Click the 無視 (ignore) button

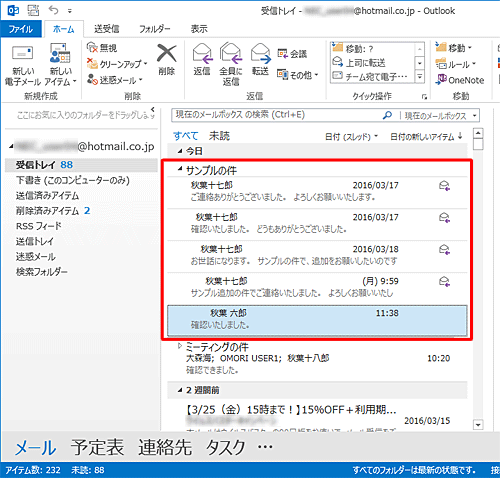(x=102, y=48)
